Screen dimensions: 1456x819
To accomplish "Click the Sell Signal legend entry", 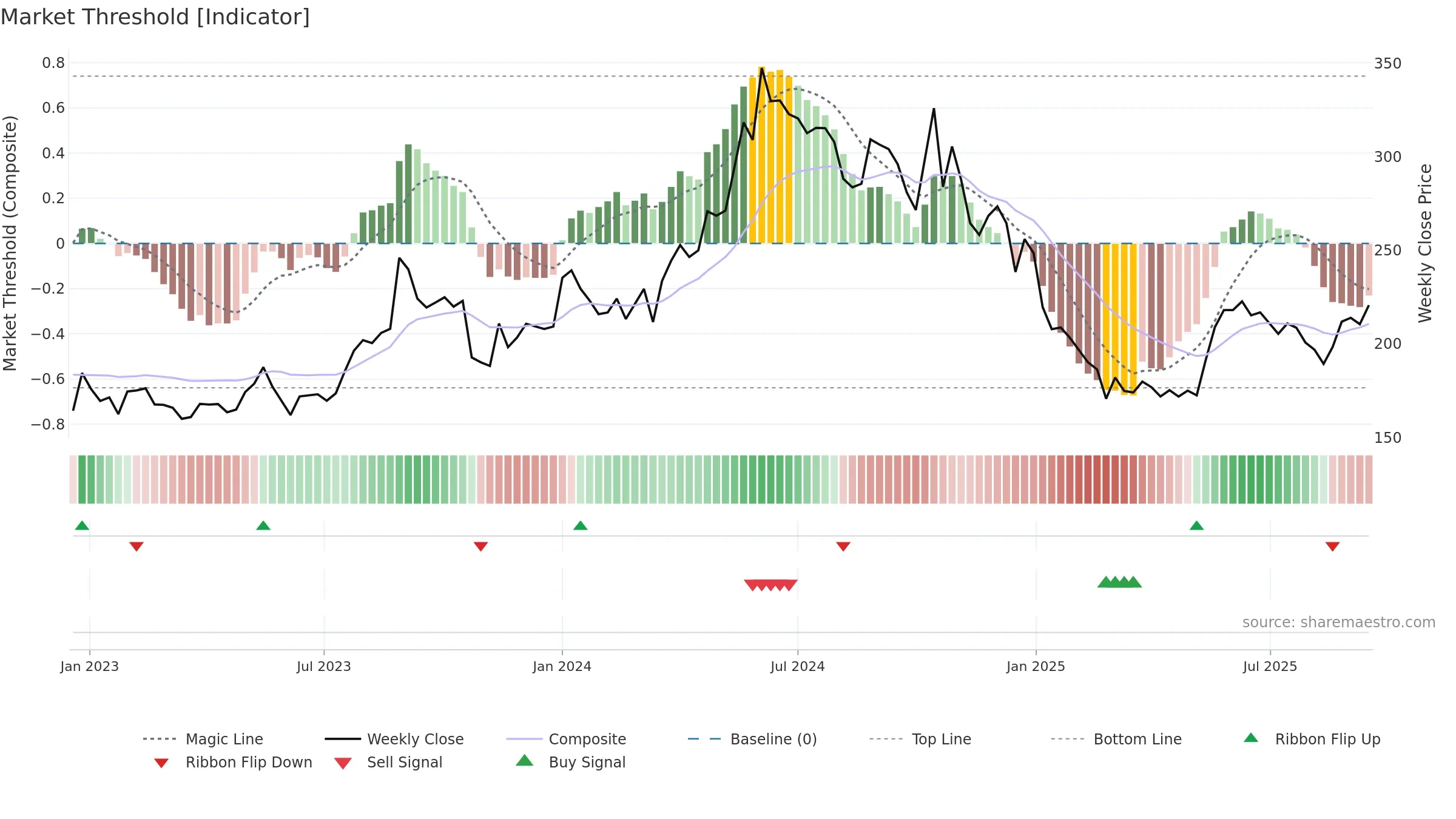I will (388, 762).
